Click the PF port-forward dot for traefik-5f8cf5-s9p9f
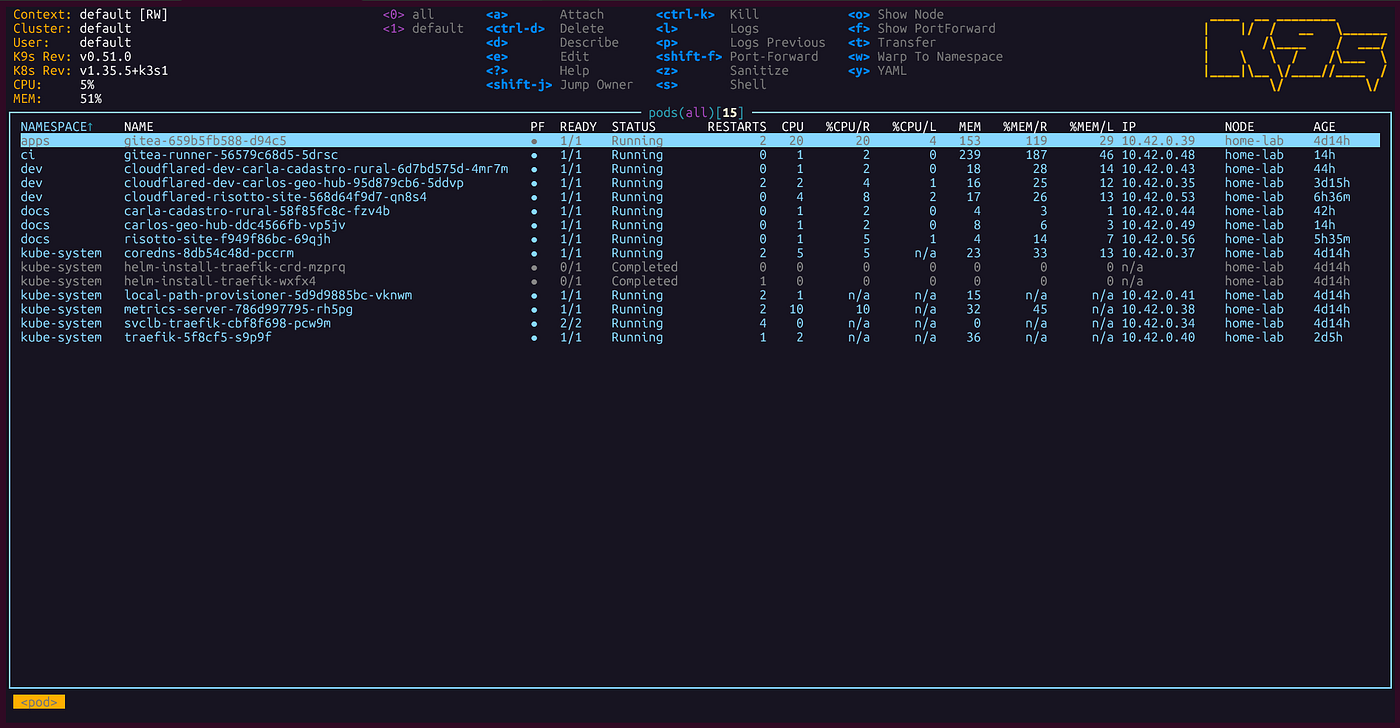 click(534, 337)
